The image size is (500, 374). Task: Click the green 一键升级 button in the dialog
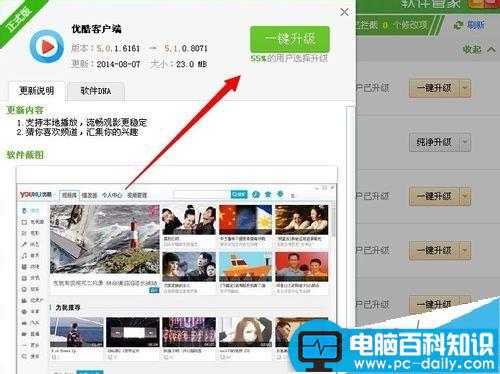pyautogui.click(x=290, y=39)
